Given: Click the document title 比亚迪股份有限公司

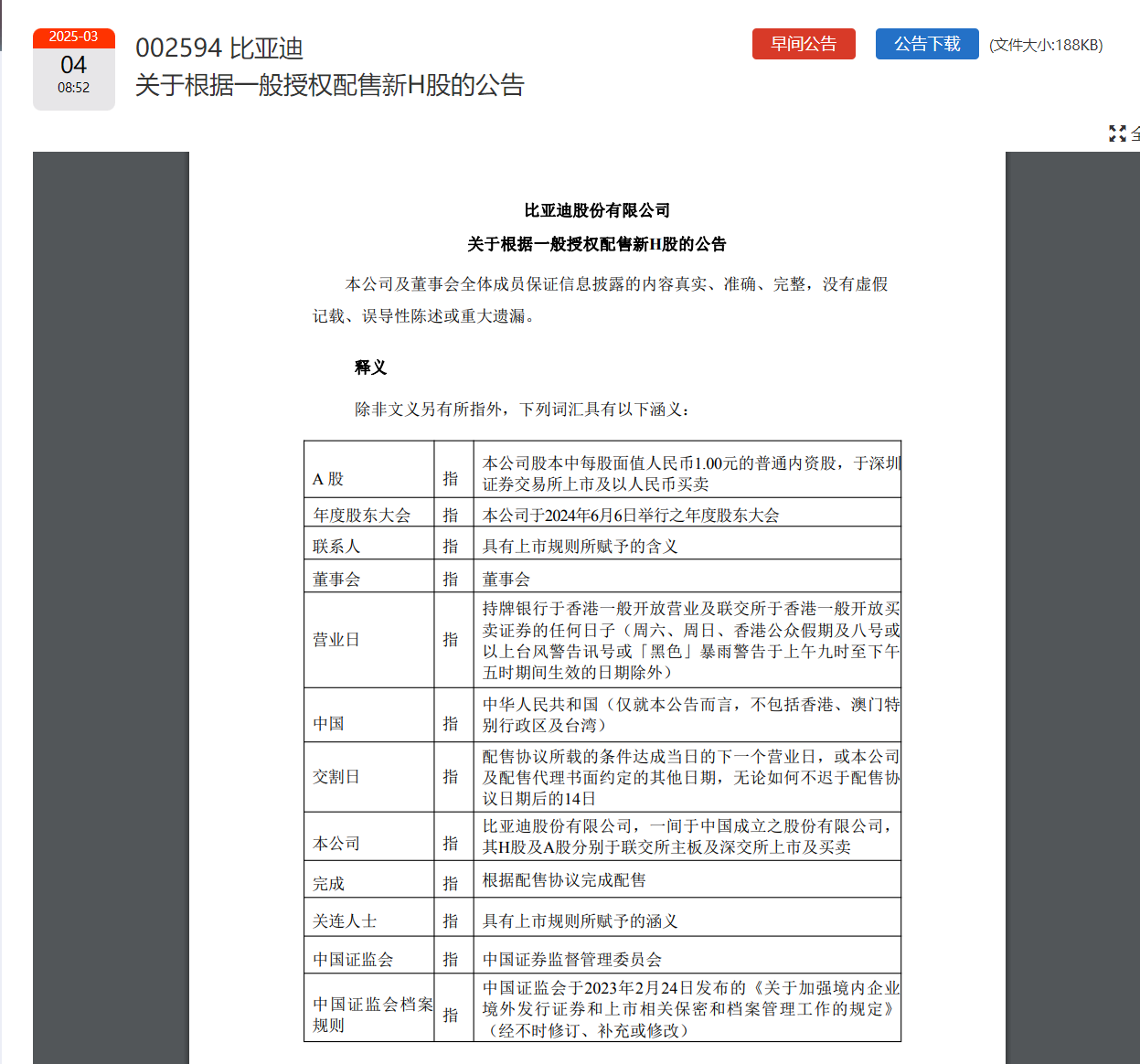Looking at the screenshot, I should (597, 210).
